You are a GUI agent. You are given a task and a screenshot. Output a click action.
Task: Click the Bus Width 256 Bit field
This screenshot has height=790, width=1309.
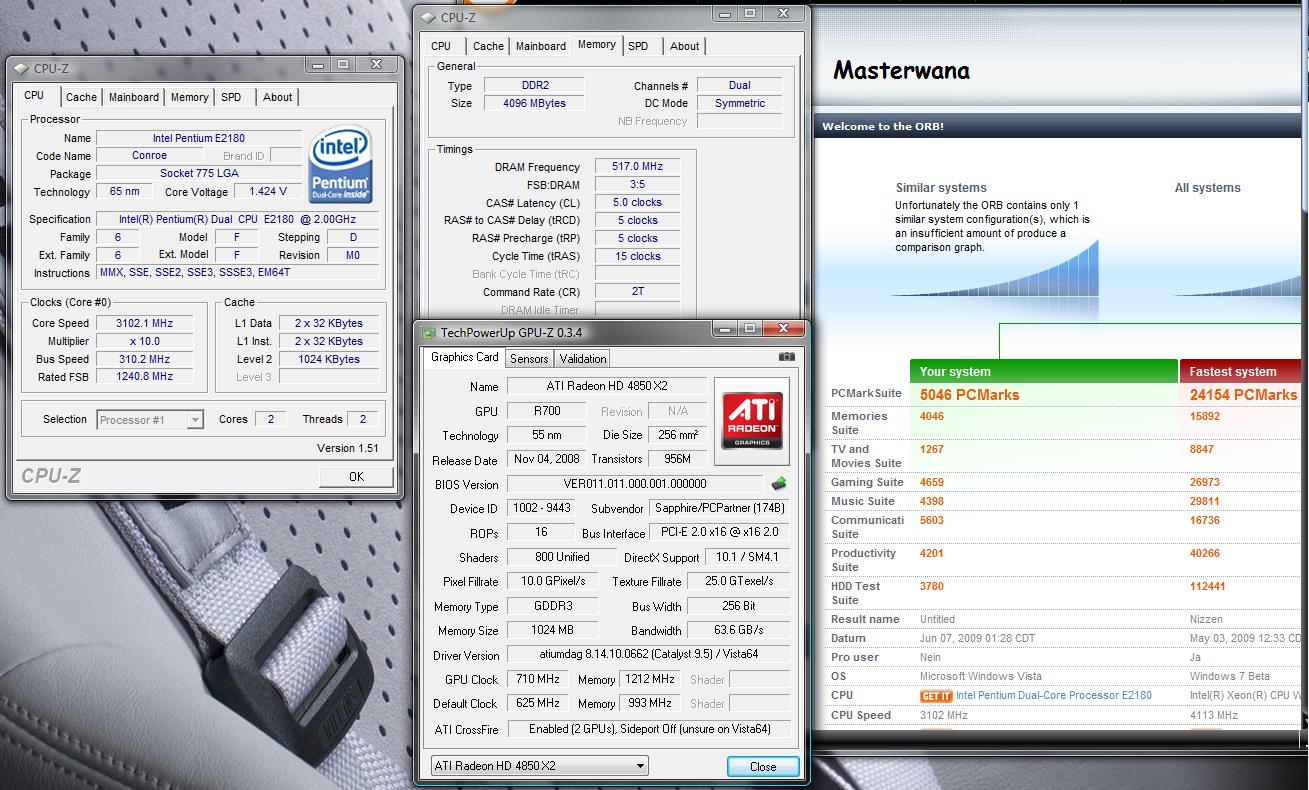coord(738,606)
